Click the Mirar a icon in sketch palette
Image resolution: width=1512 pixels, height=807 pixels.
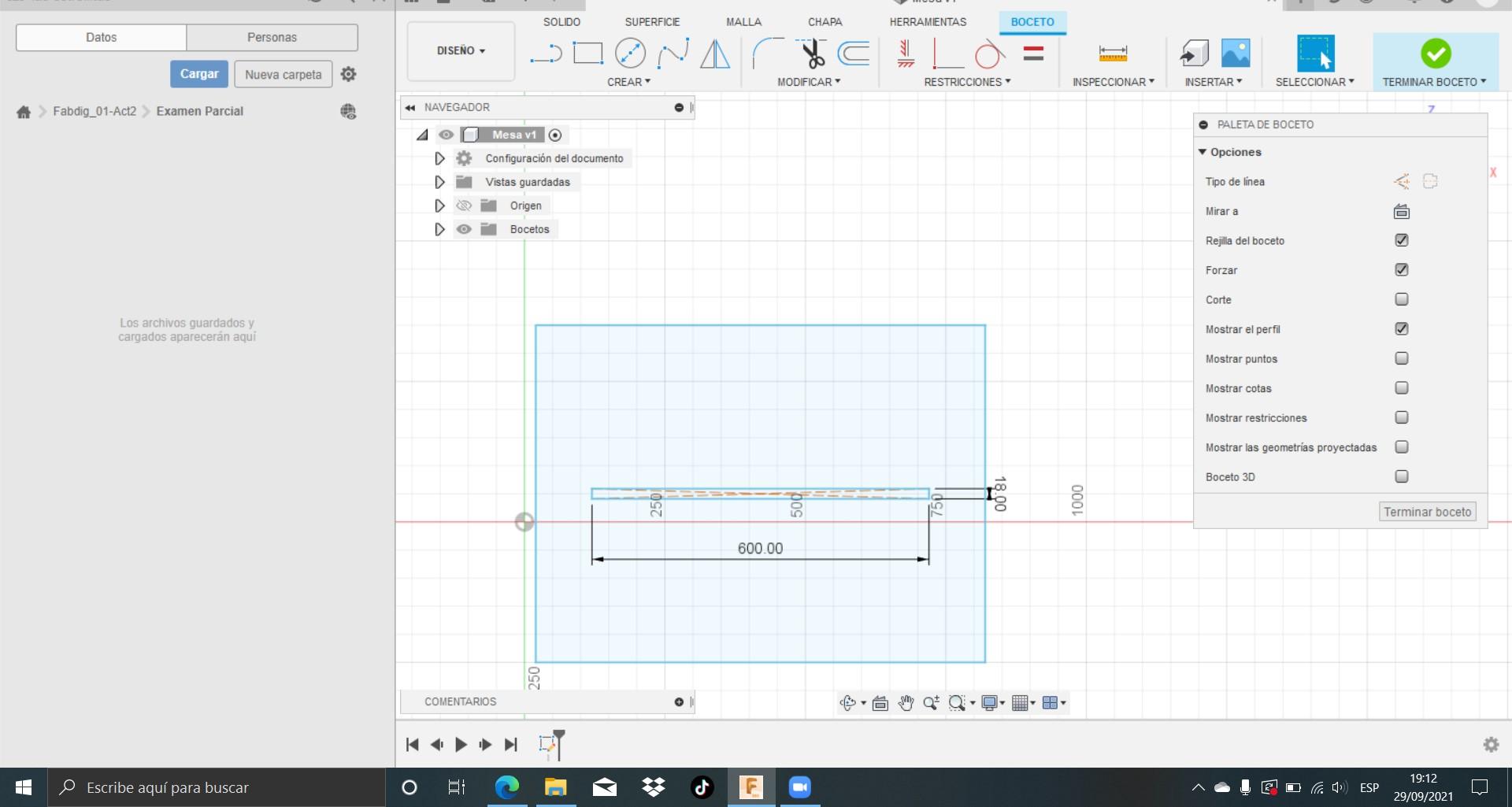[1401, 211]
